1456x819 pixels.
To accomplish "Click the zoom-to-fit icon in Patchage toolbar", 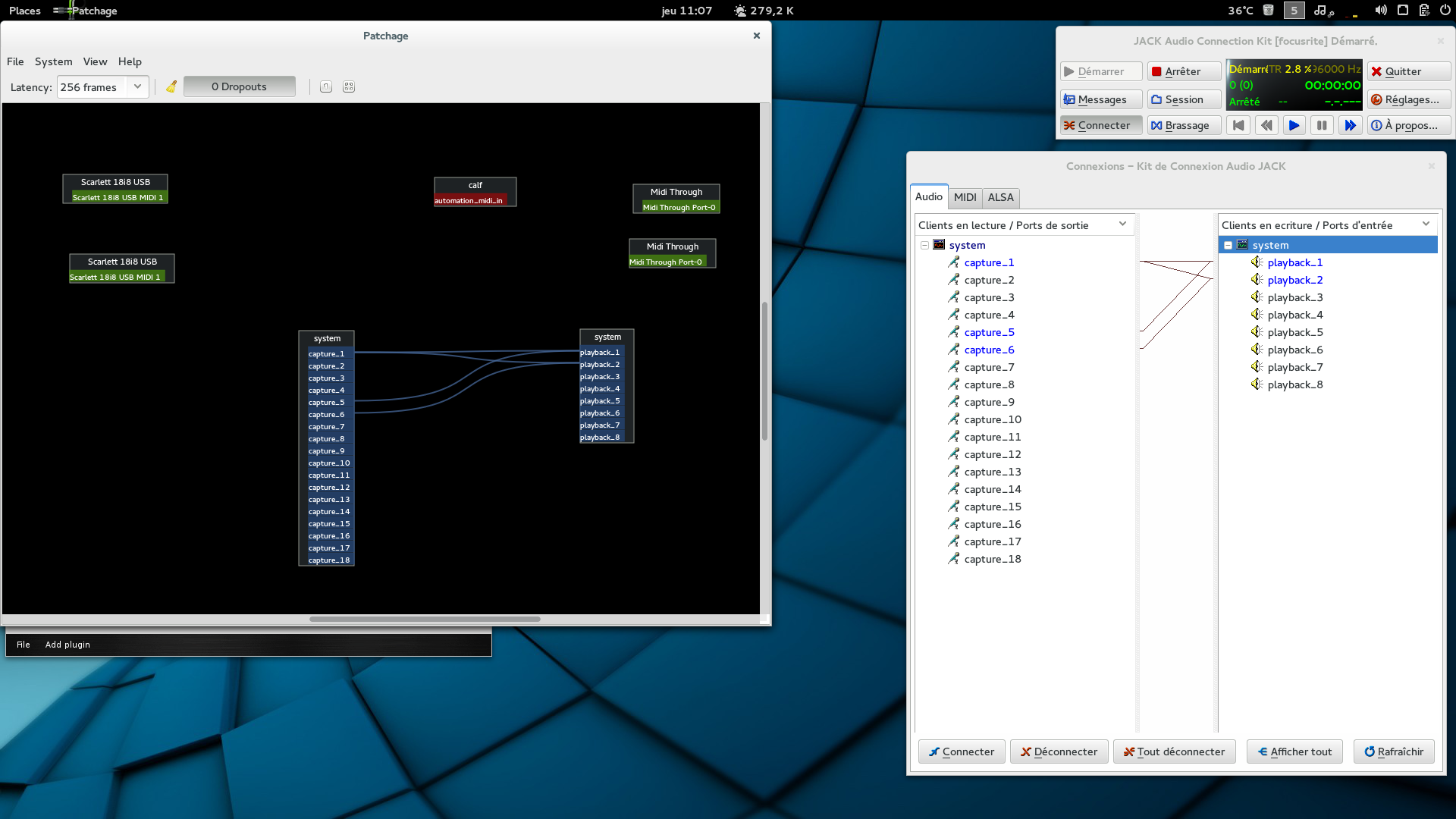I will coord(349,86).
